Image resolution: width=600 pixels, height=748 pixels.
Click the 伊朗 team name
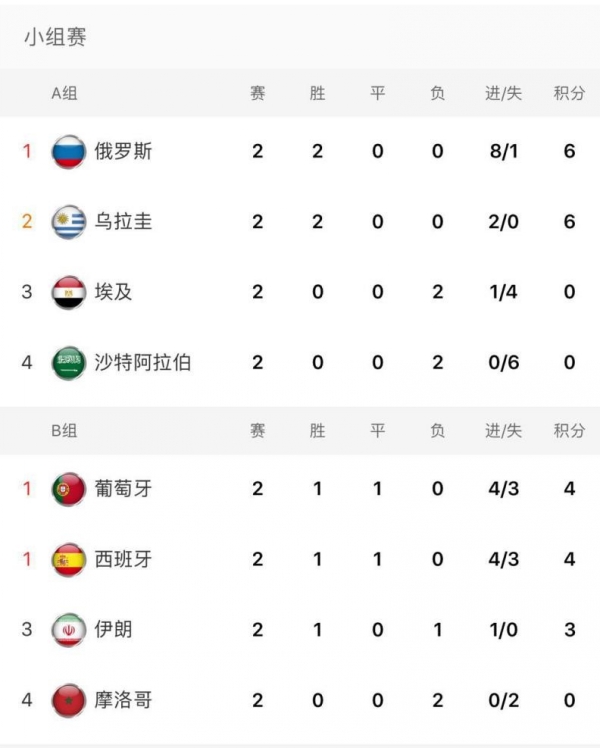(x=113, y=630)
